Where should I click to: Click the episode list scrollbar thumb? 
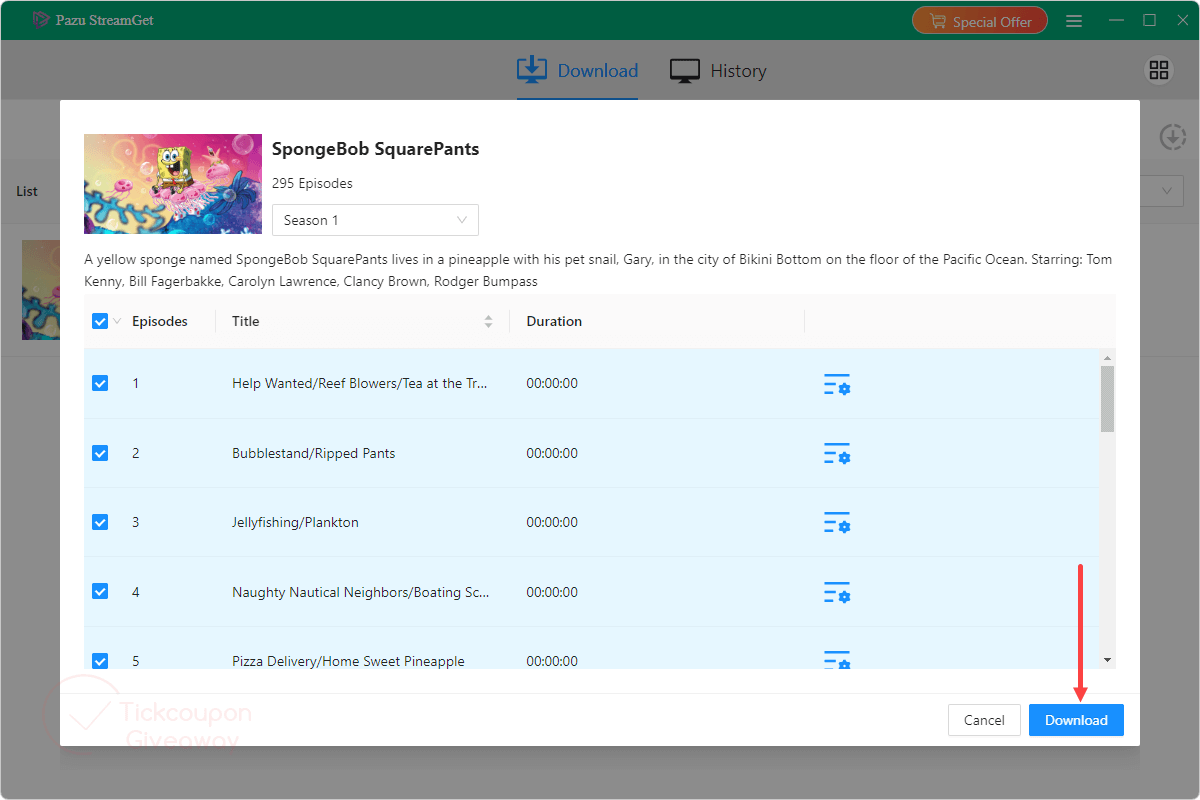(1107, 398)
